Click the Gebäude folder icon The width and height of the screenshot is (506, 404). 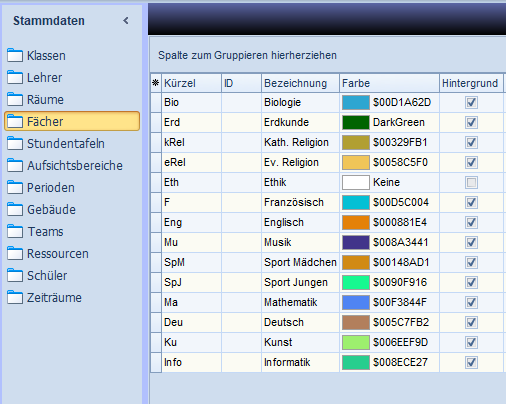coord(15,209)
